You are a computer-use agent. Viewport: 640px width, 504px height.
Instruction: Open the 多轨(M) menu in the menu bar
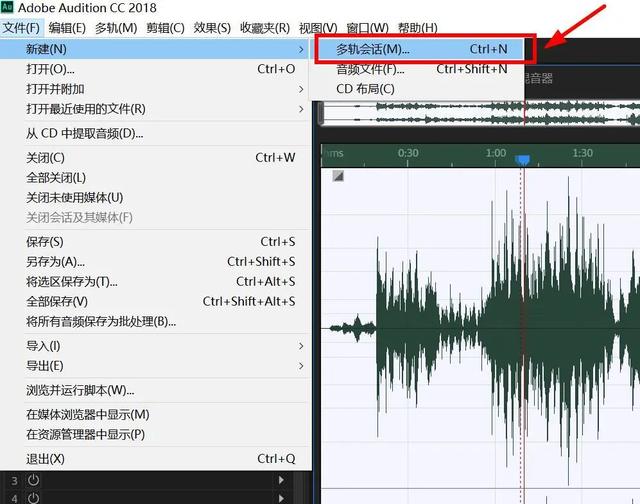pyautogui.click(x=115, y=27)
